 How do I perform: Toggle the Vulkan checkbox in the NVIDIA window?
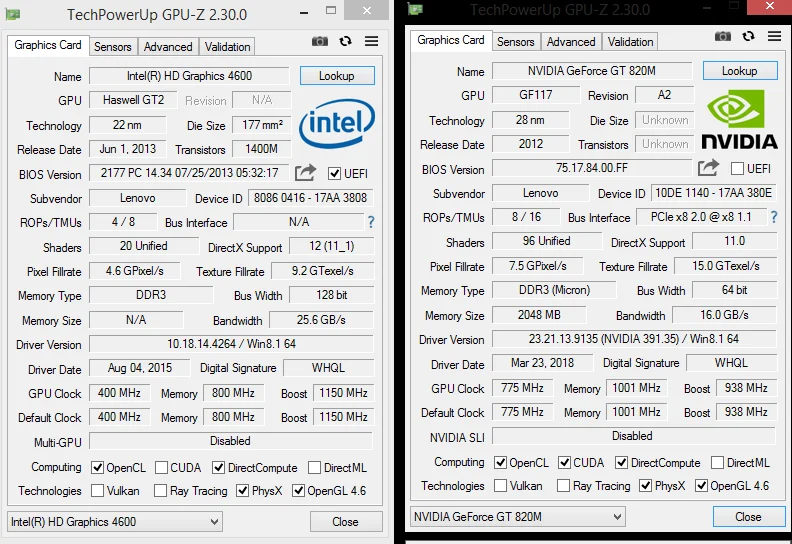[x=501, y=485]
